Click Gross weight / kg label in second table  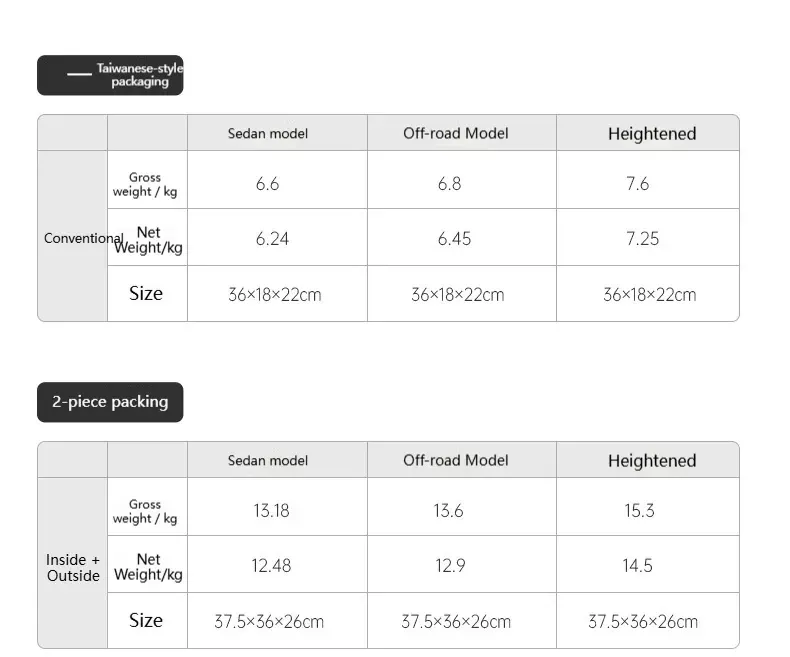pyautogui.click(x=145, y=511)
